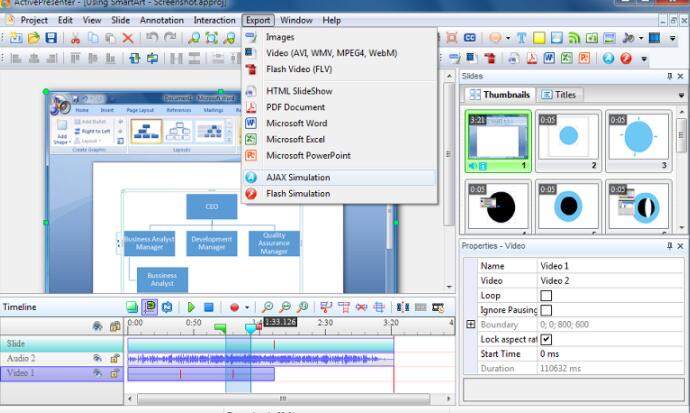The width and height of the screenshot is (690, 413).
Task: Undo the last action
Action: 152,38
